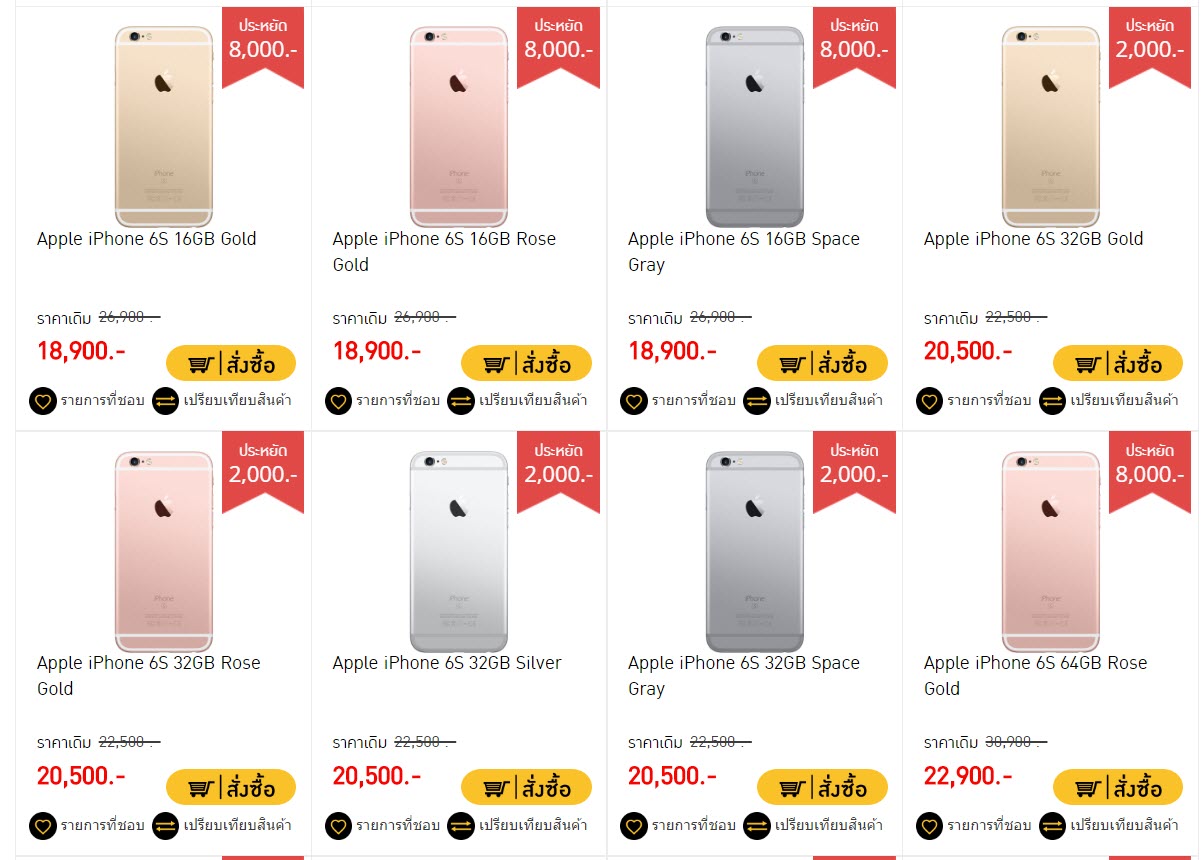Order the iPhone 6S 64GB Rose Gold
1202x860 pixels.
coord(1118,787)
